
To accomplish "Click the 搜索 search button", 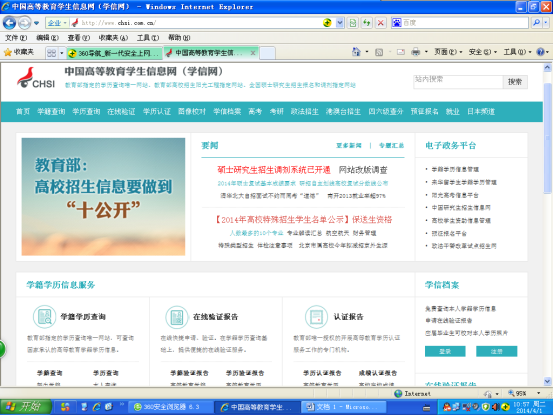I will [515, 82].
